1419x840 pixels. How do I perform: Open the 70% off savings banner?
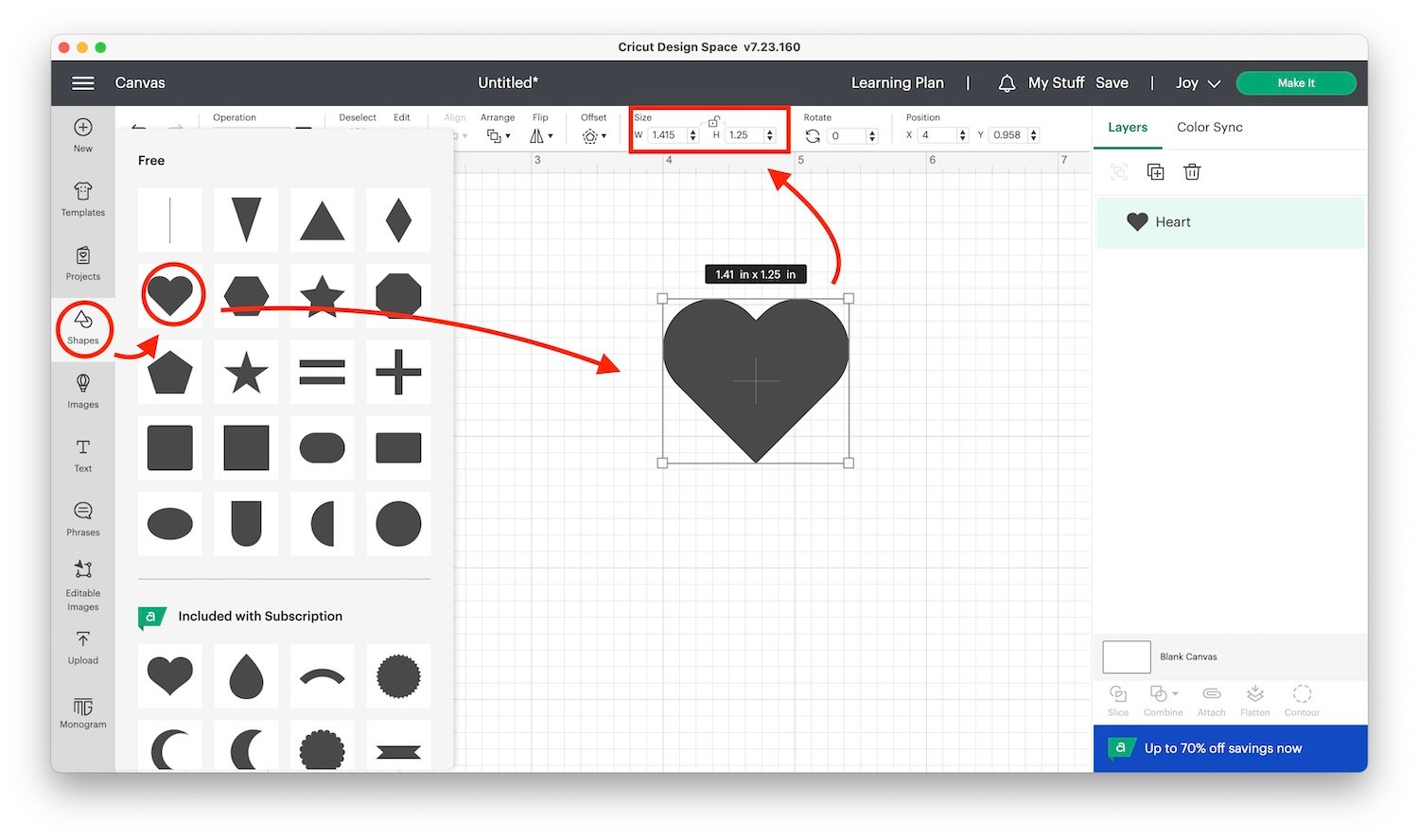click(1231, 748)
